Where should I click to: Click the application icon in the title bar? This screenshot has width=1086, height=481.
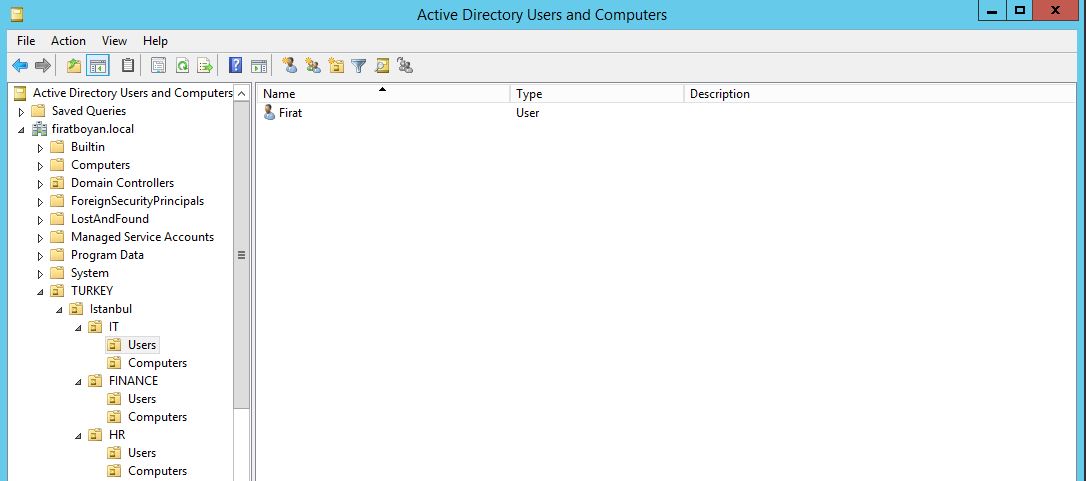(17, 14)
